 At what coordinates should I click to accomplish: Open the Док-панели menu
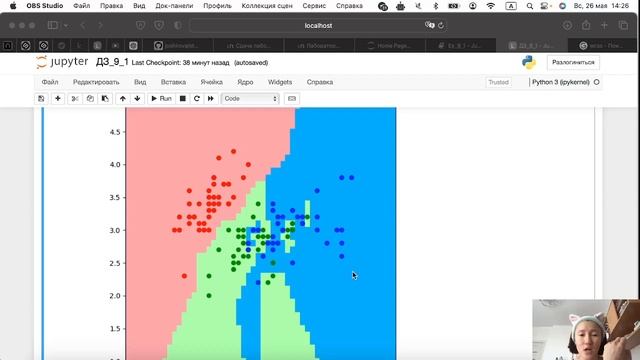pyautogui.click(x=174, y=6)
